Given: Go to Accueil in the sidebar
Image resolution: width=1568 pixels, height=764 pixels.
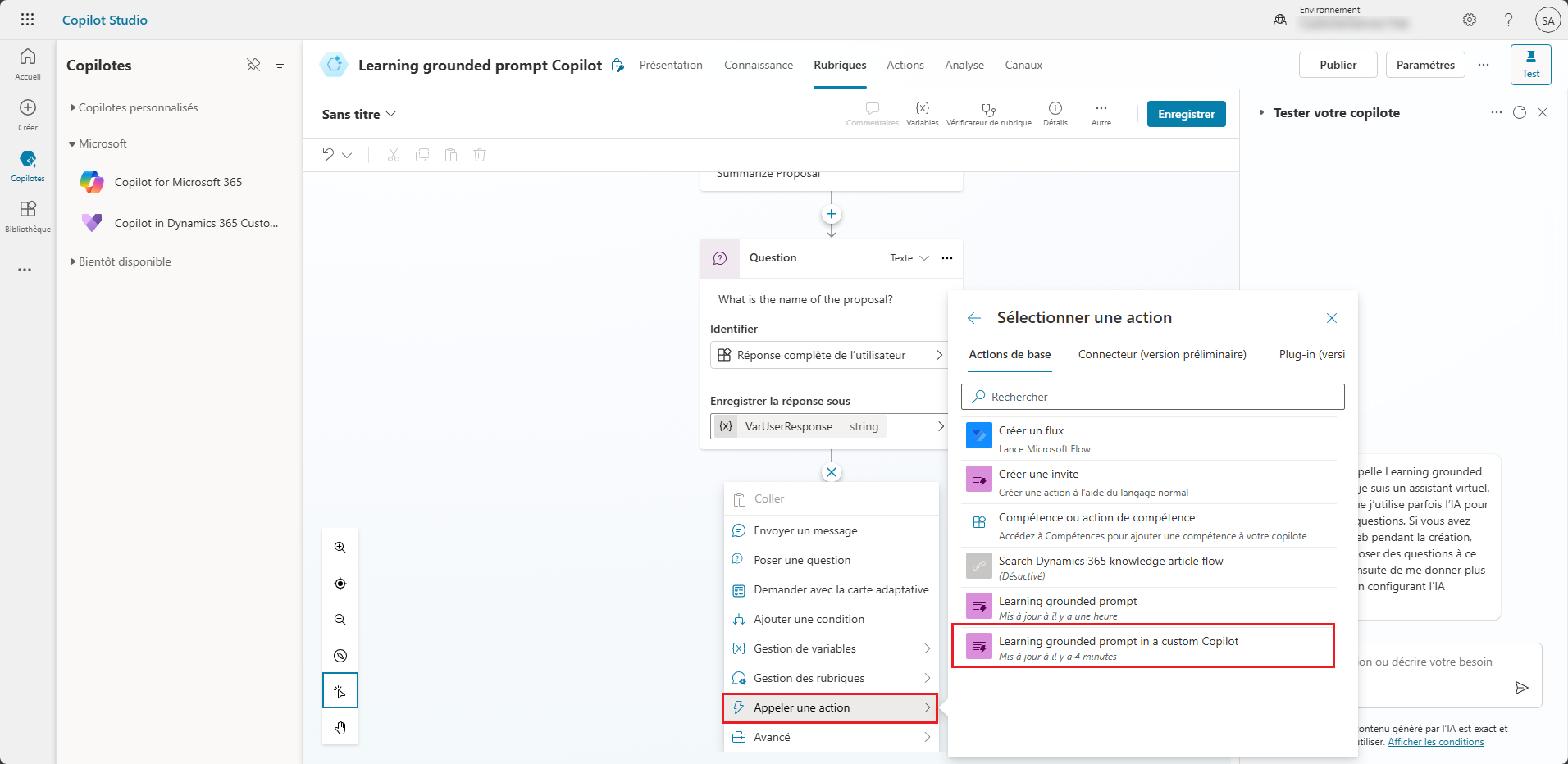Looking at the screenshot, I should (x=28, y=64).
